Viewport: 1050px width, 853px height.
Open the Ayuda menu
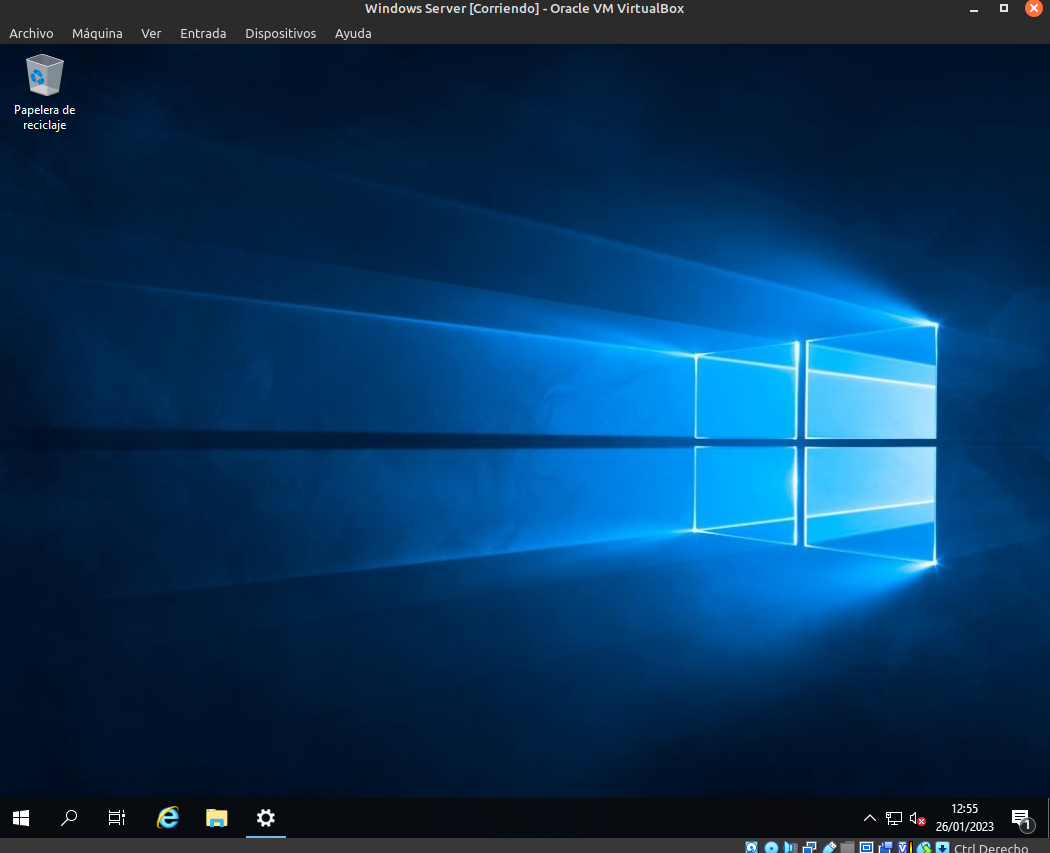pyautogui.click(x=353, y=33)
